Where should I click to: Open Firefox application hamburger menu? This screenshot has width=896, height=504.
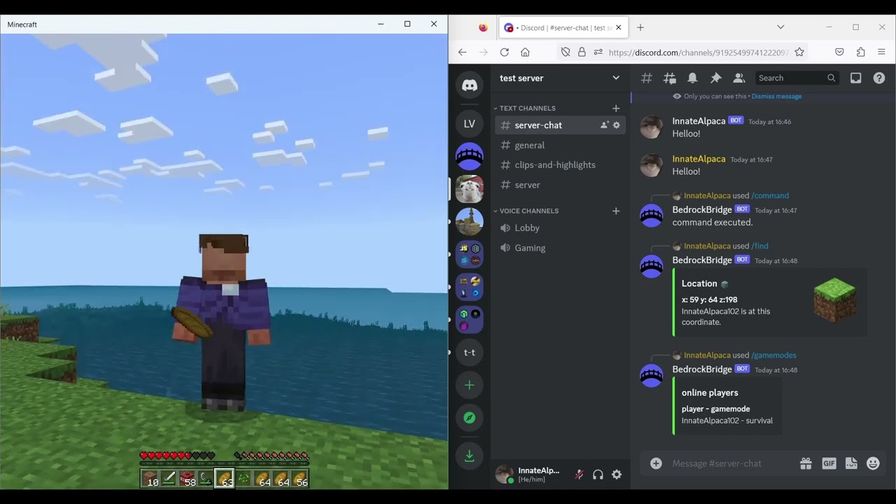tap(882, 52)
